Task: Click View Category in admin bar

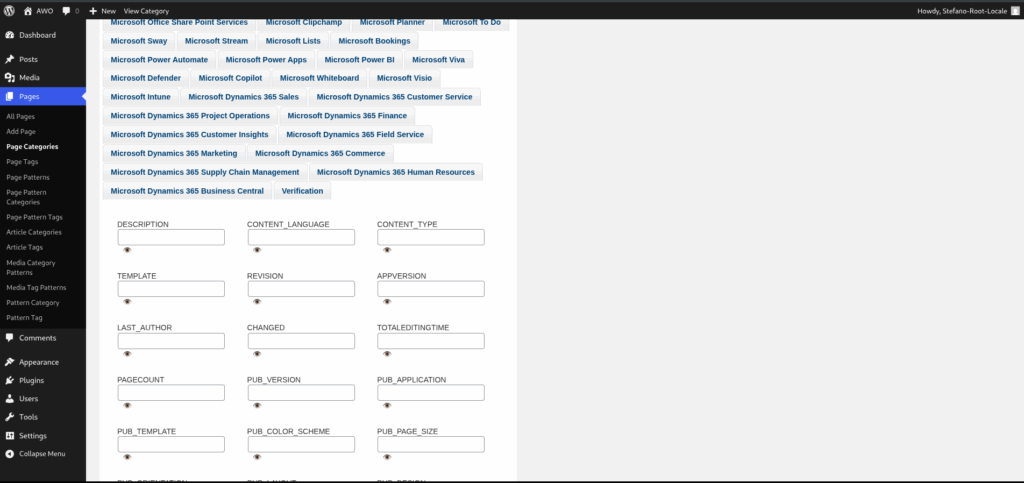Action: pyautogui.click(x=146, y=11)
